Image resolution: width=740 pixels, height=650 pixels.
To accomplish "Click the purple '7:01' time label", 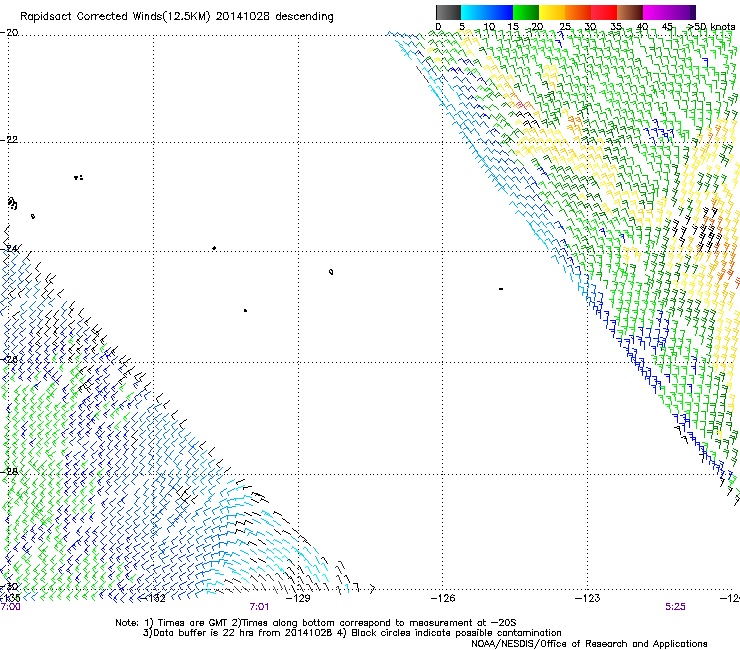I will (x=259, y=607).
